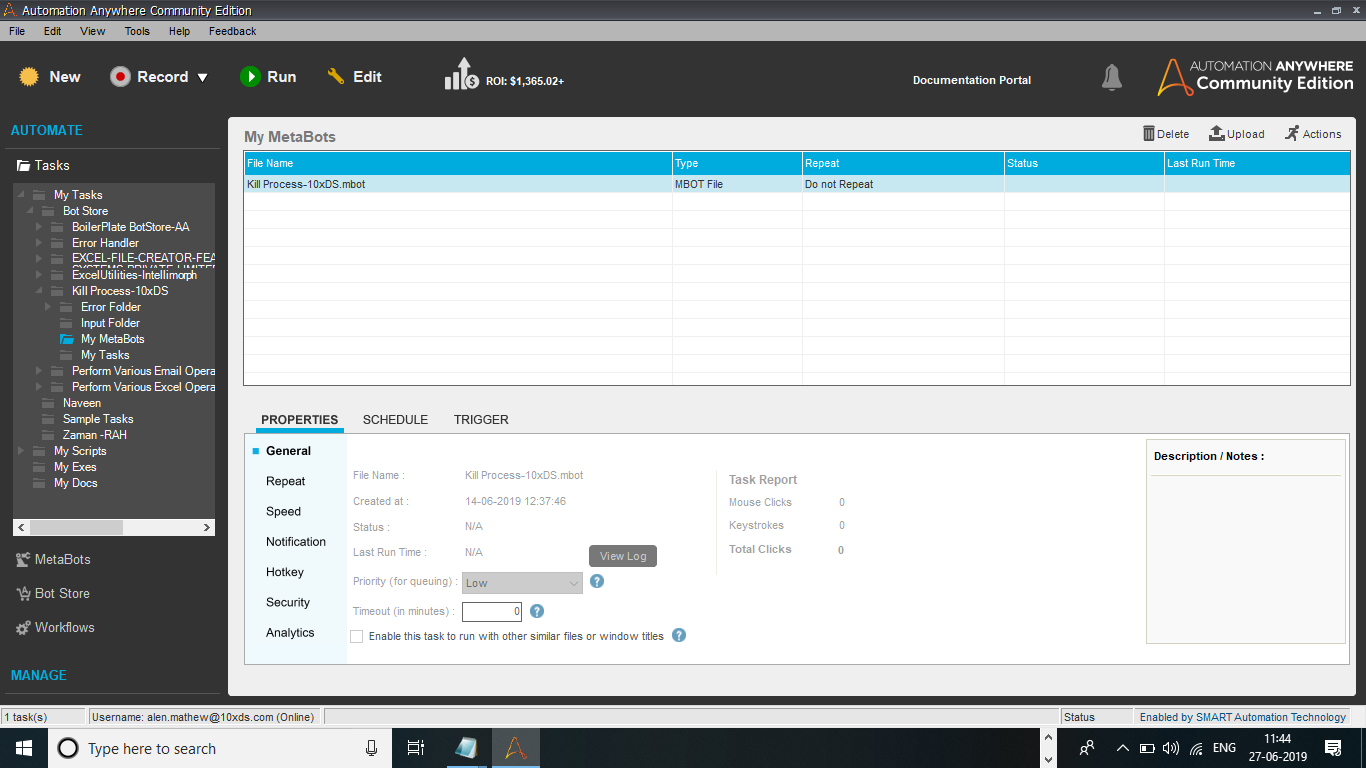The height and width of the screenshot is (768, 1366).
Task: Open the ROI chart icon
Action: (x=461, y=75)
